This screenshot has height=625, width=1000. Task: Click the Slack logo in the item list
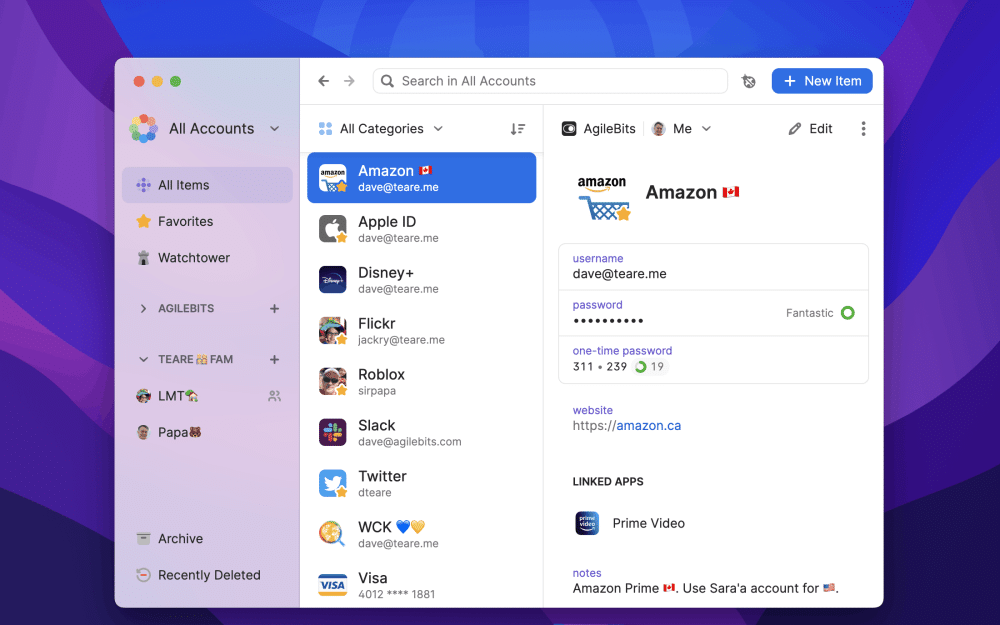click(332, 432)
